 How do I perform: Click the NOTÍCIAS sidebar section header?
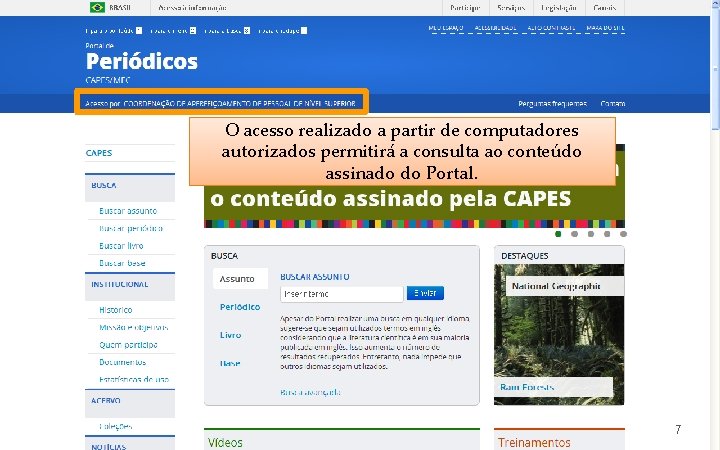pyautogui.click(x=130, y=444)
